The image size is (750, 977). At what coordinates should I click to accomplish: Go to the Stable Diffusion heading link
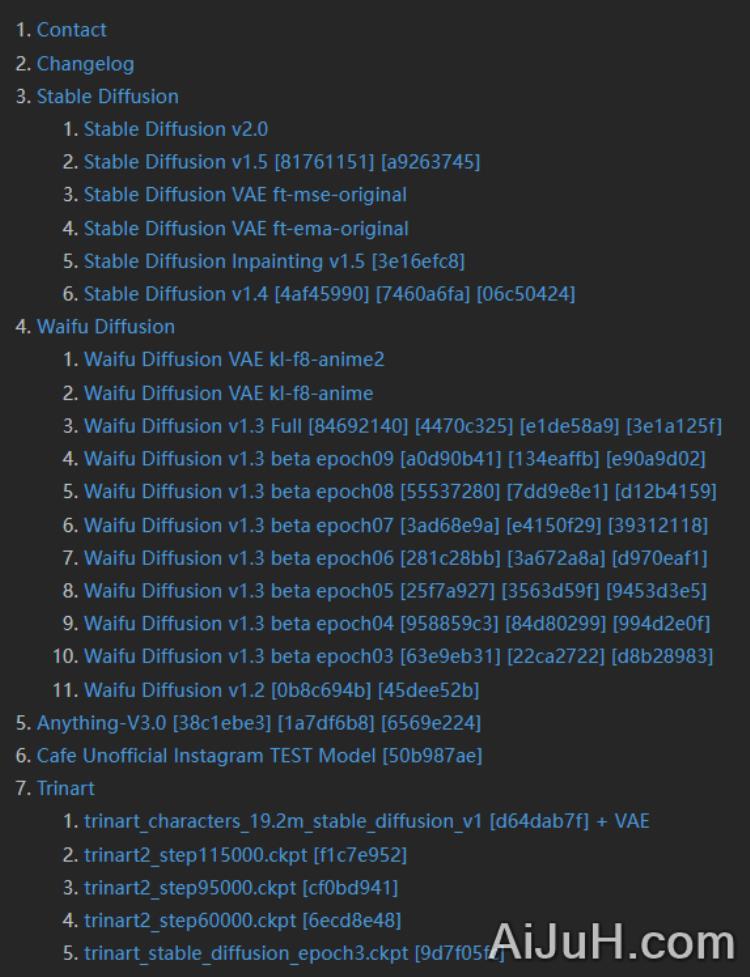click(107, 96)
